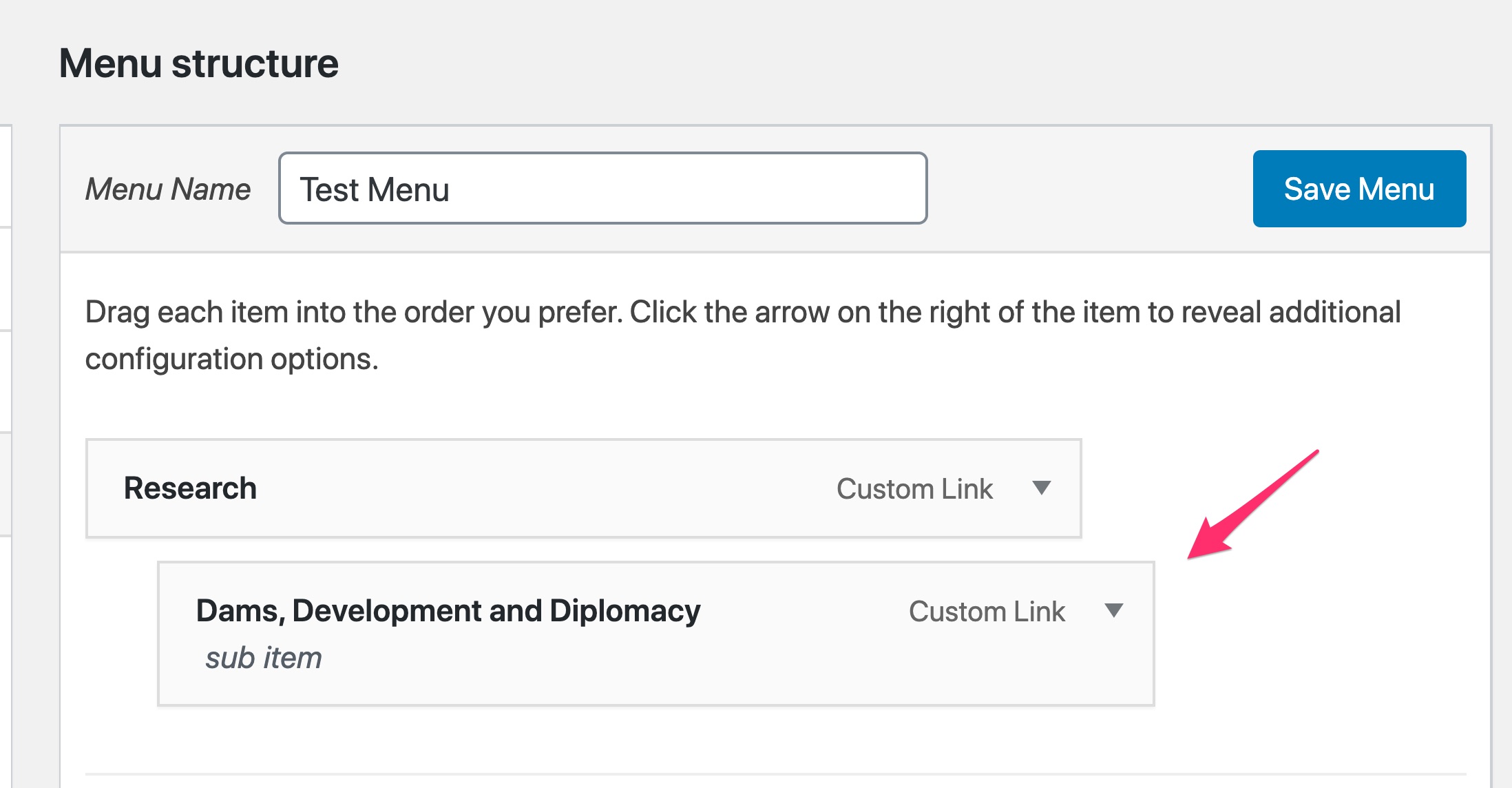
Task: Focus the Menu Name text field
Action: tap(602, 189)
